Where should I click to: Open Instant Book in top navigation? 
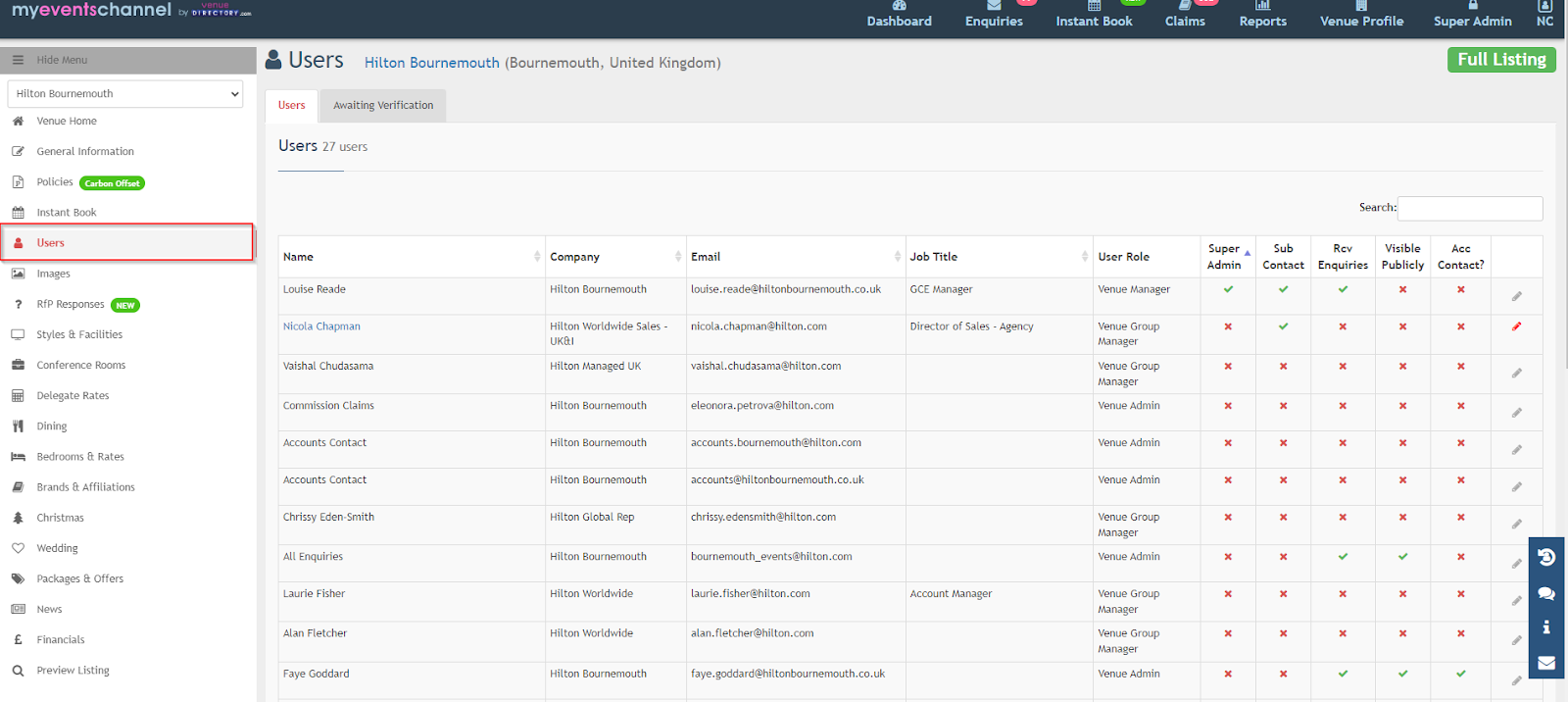pyautogui.click(x=1094, y=16)
